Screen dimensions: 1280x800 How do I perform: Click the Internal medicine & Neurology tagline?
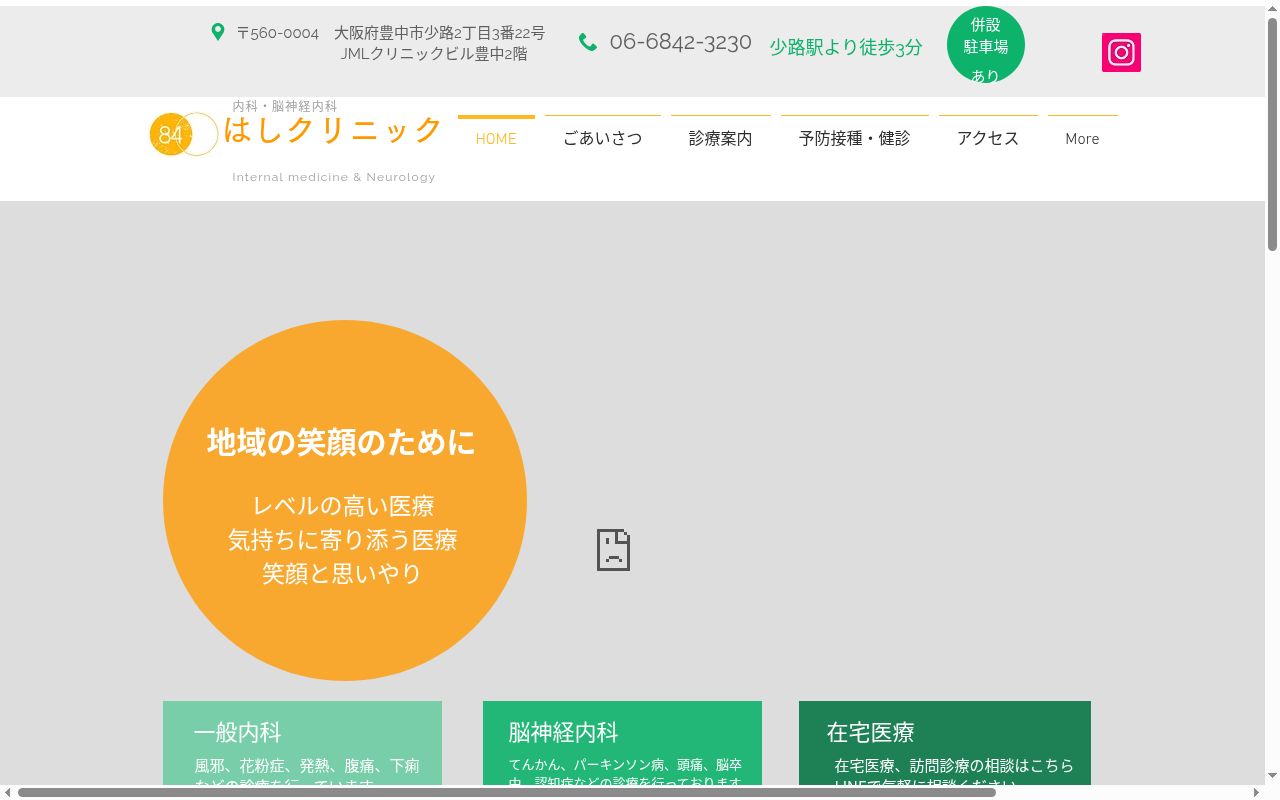click(x=334, y=177)
